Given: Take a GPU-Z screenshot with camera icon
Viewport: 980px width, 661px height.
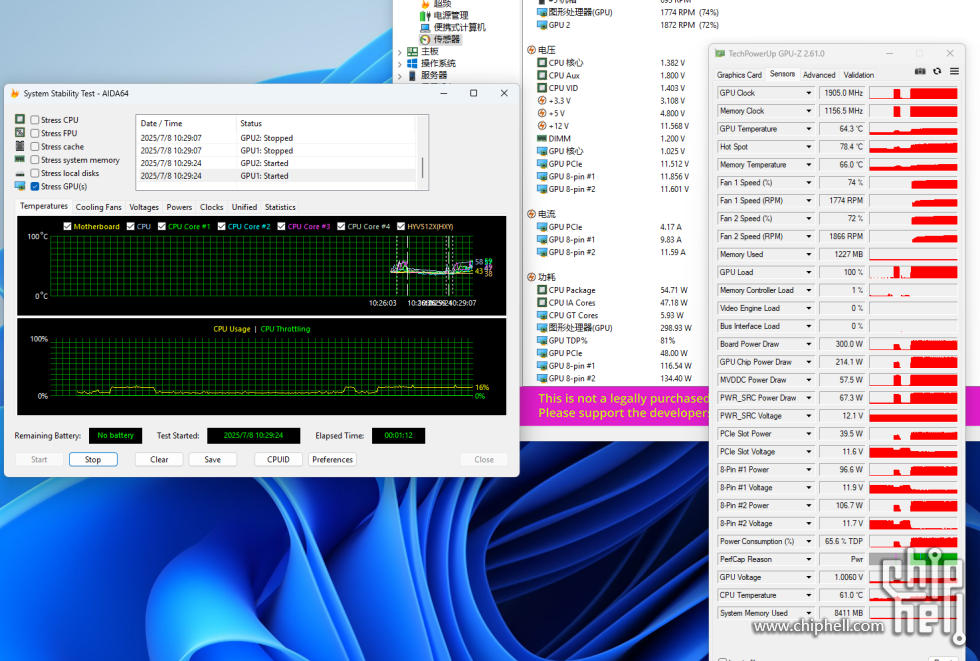Looking at the screenshot, I should coord(920,71).
